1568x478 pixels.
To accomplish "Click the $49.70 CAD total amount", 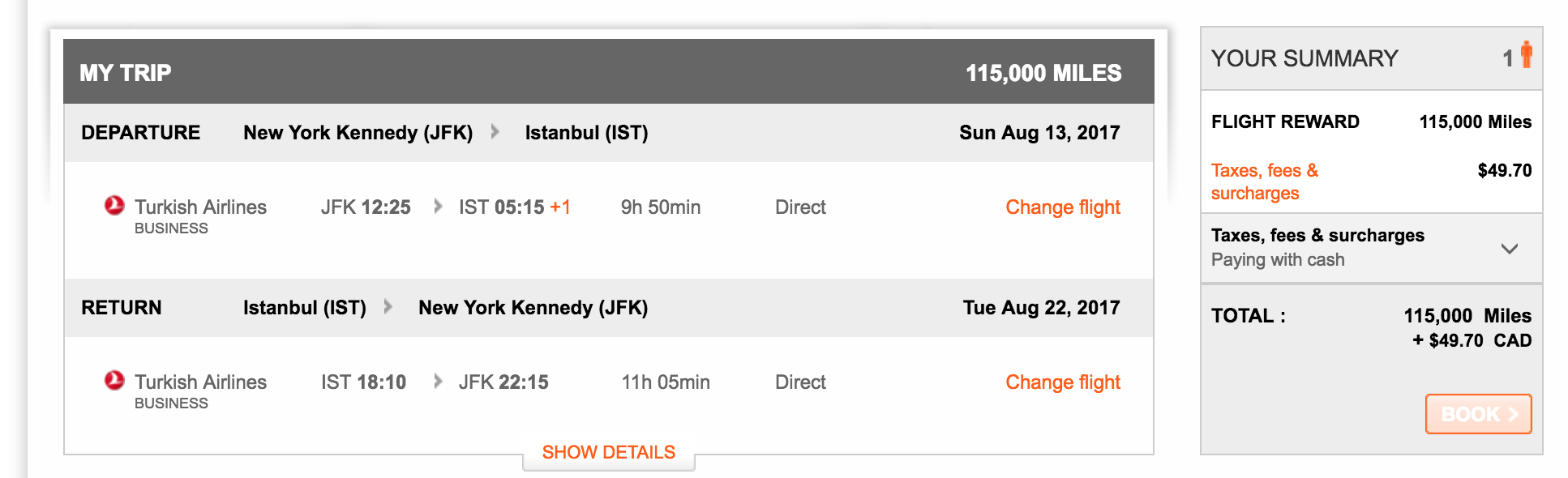I will [1472, 340].
